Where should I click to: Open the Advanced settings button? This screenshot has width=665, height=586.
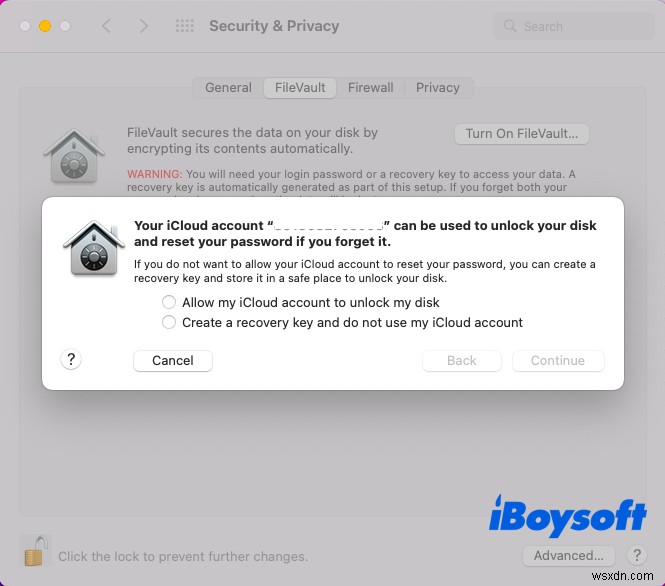pyautogui.click(x=569, y=555)
